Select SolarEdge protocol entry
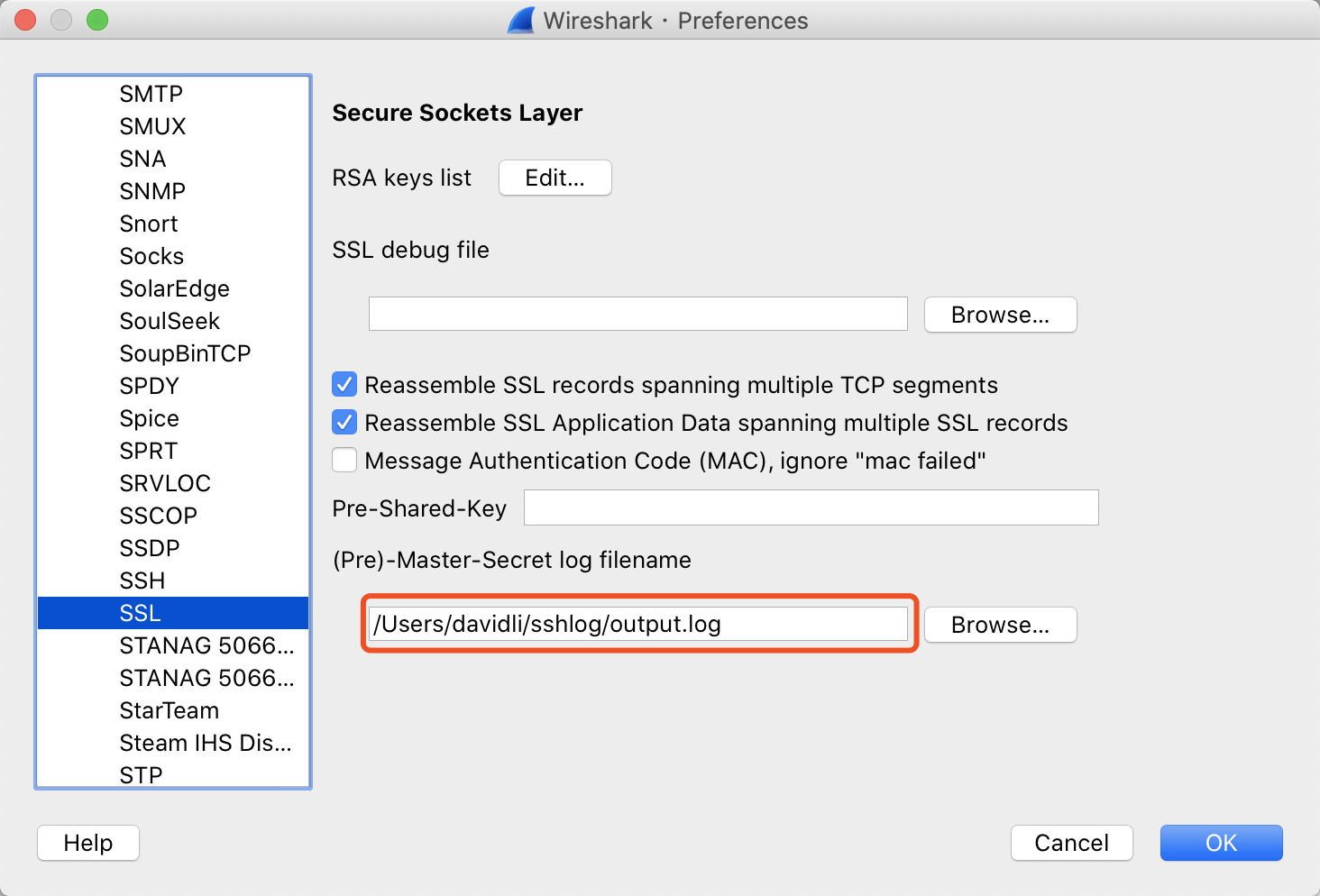1320x896 pixels. click(x=175, y=288)
